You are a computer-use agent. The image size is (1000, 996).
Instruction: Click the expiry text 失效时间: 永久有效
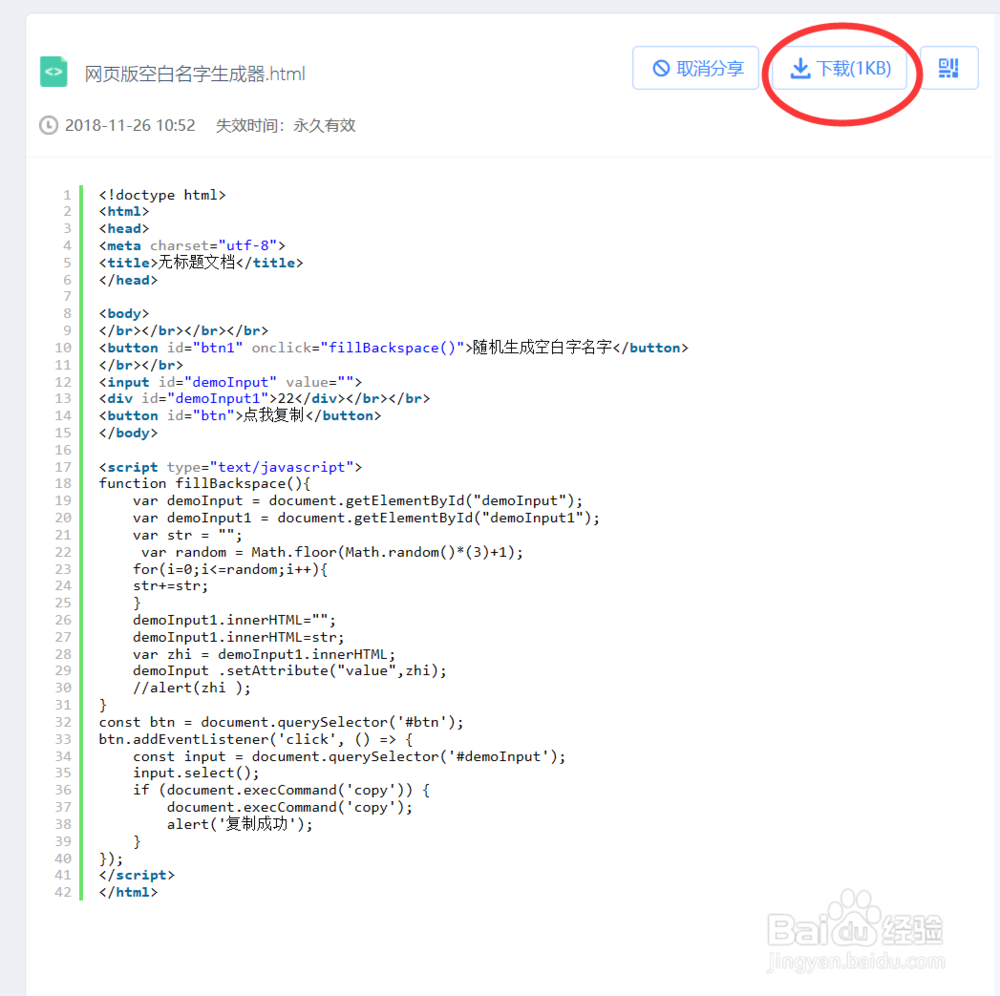tap(285, 125)
